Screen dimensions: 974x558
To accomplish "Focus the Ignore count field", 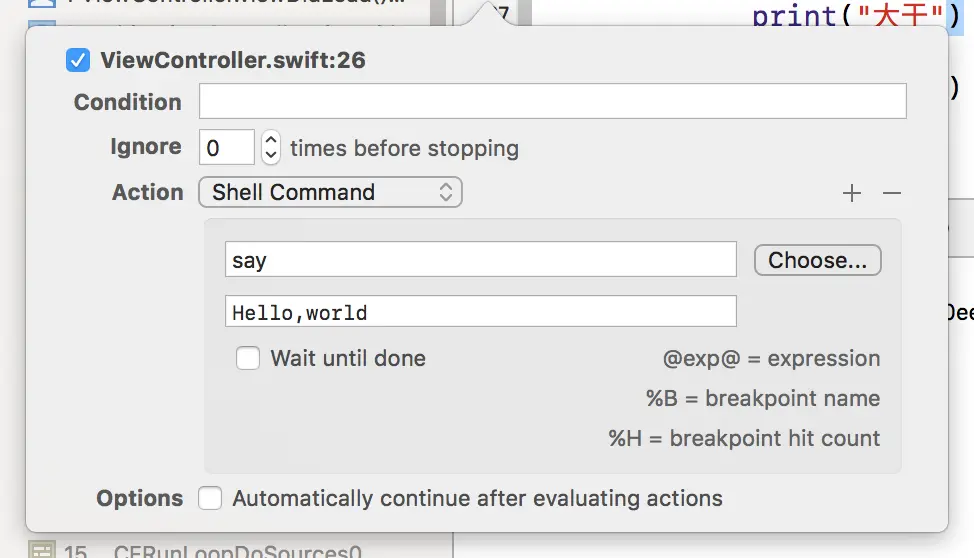I will (227, 148).
